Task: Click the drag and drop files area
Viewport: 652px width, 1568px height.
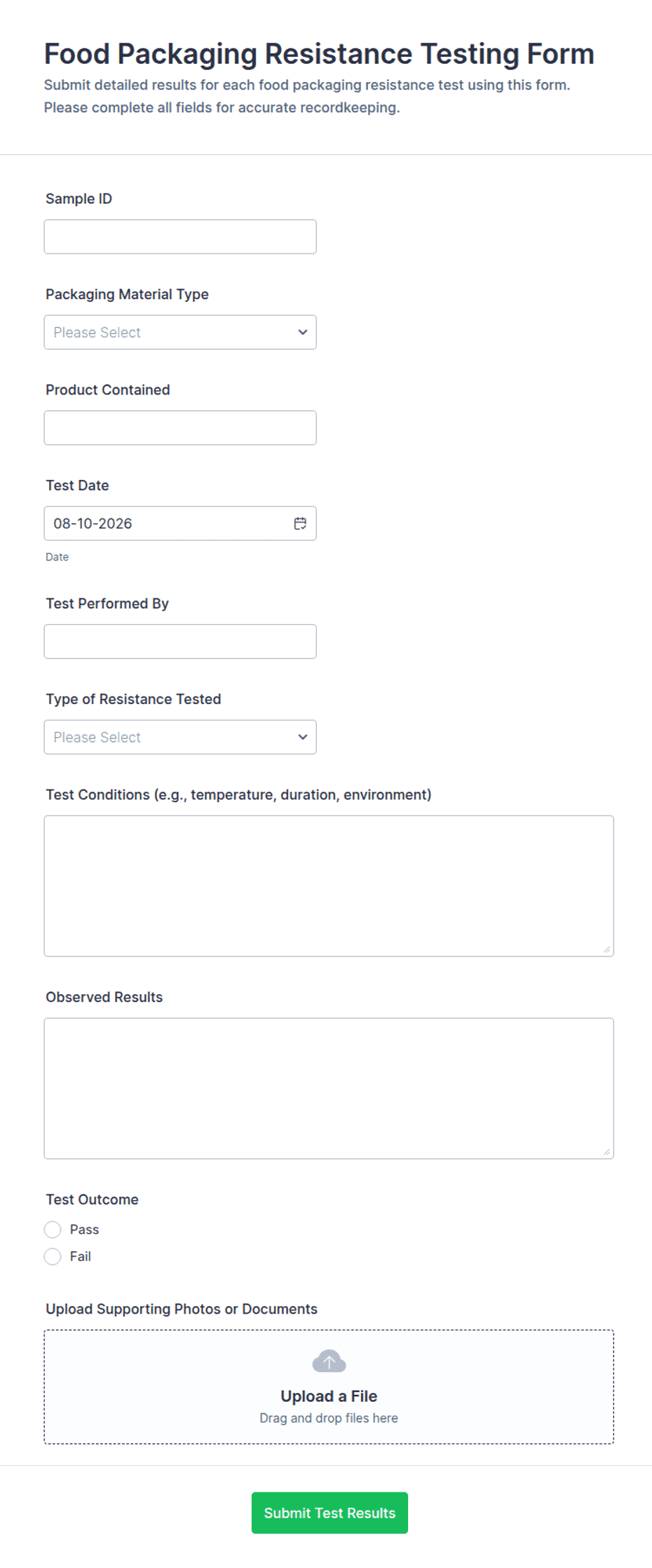Action: [x=329, y=1387]
